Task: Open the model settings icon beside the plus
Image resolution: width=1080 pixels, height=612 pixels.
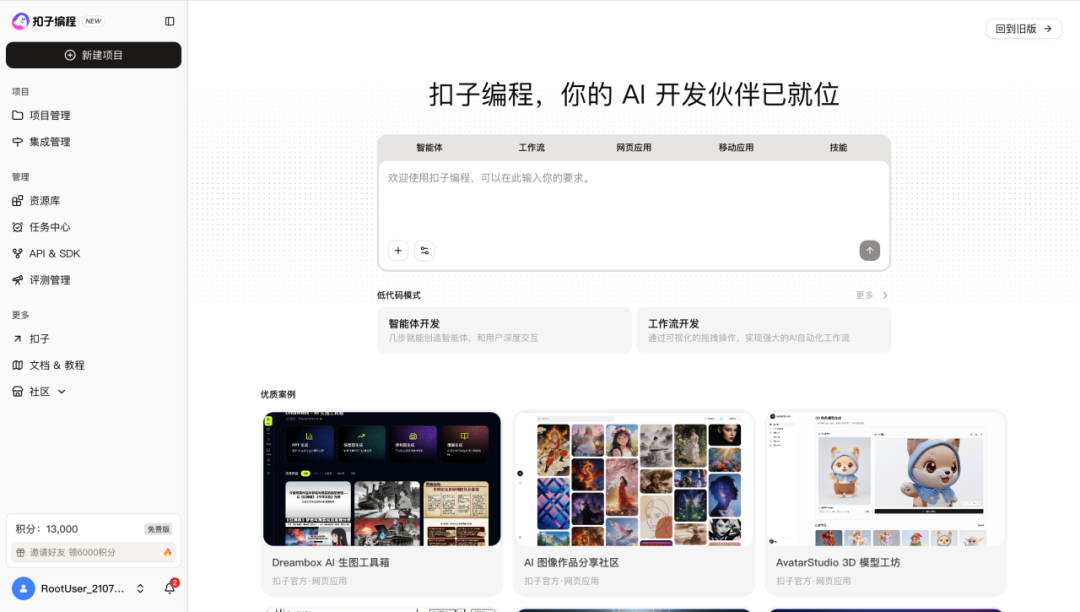Action: [424, 250]
